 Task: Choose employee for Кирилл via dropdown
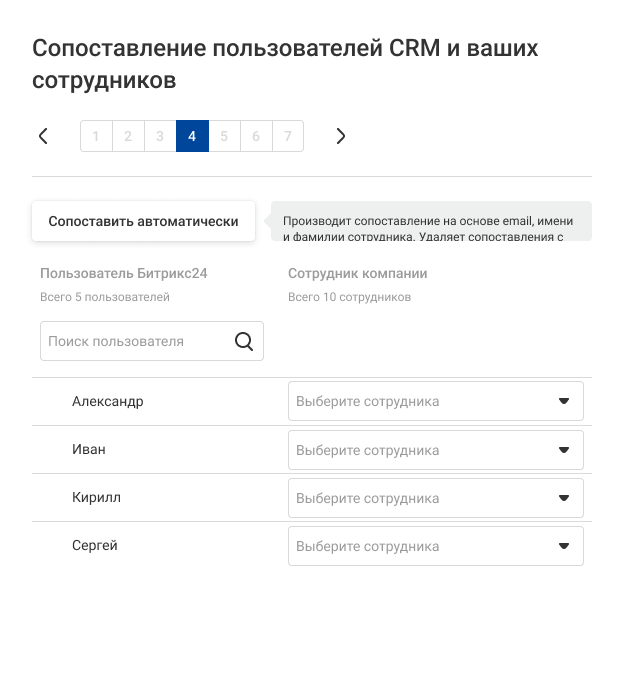pyautogui.click(x=435, y=498)
